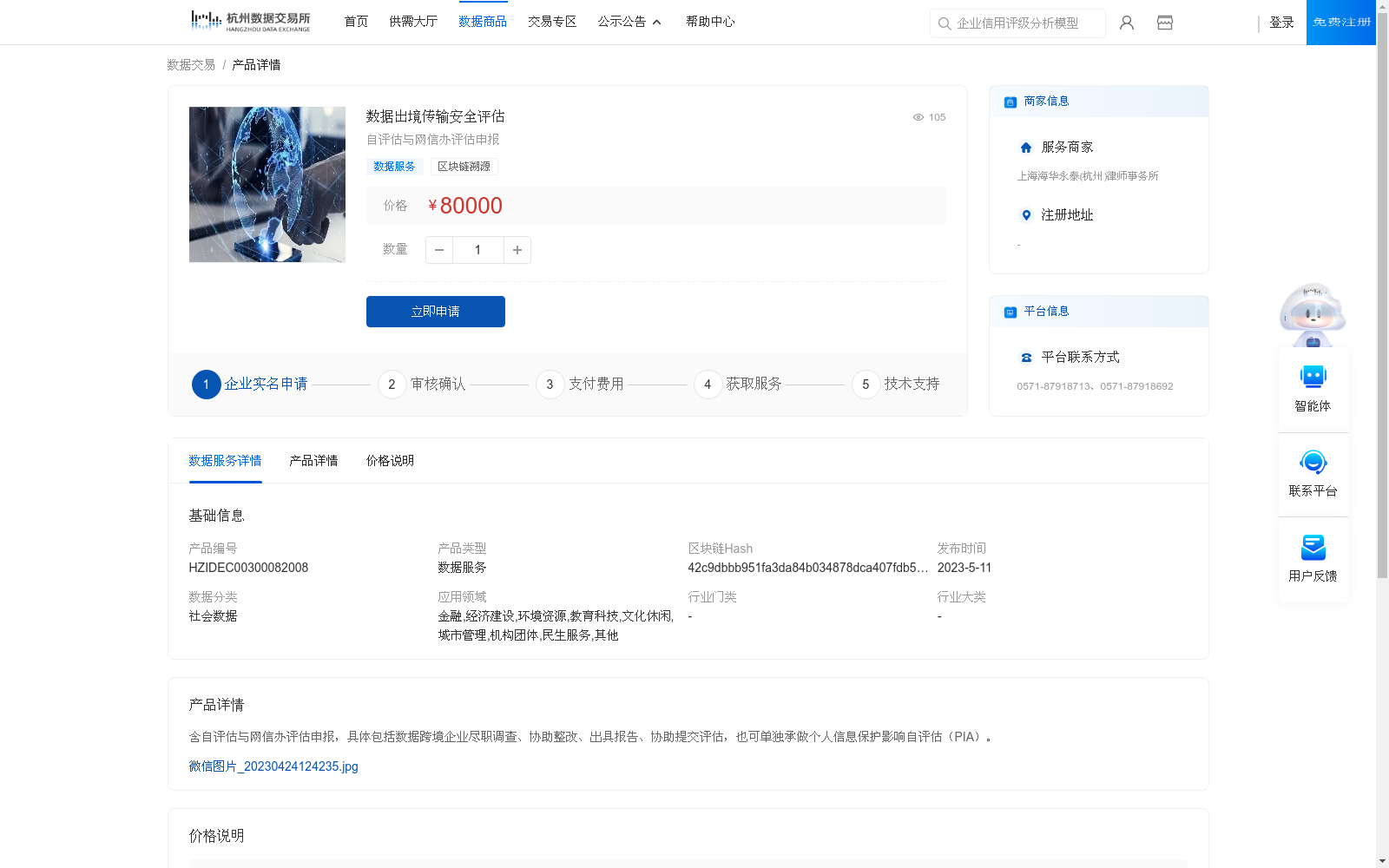Open 交易专区 menu item
The image size is (1389, 868).
click(x=552, y=22)
